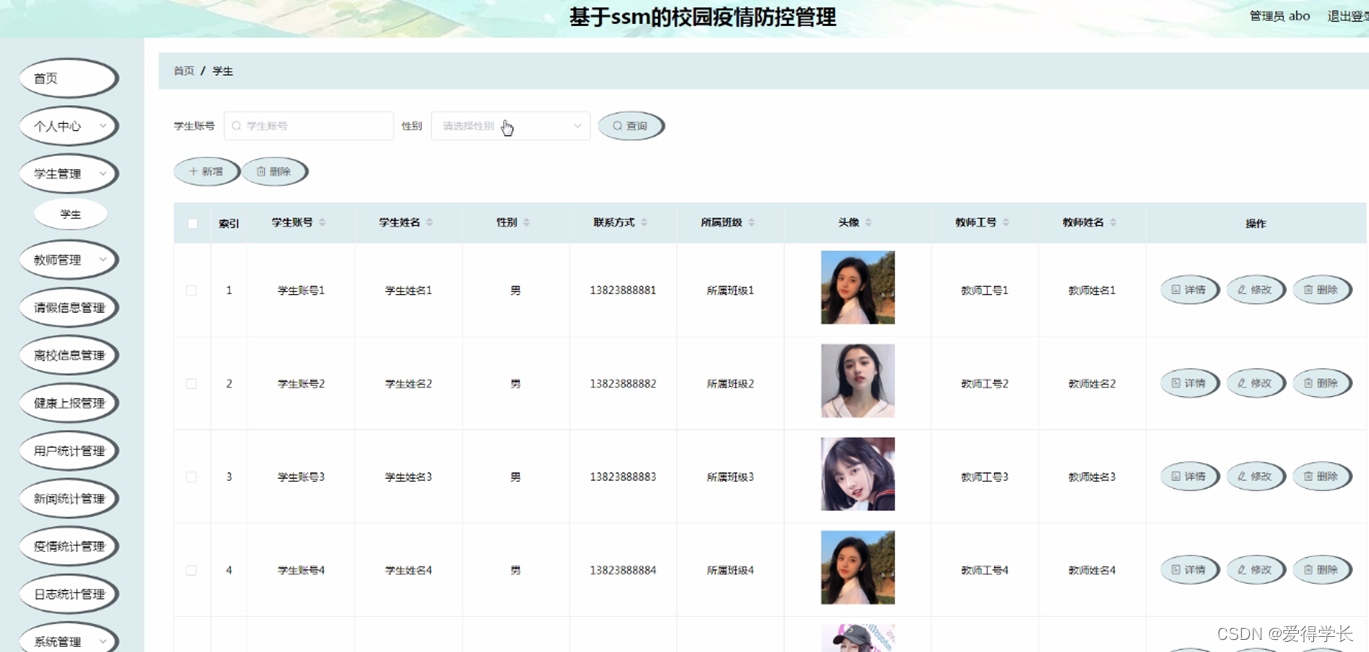Click the 新增 add button

[207, 172]
